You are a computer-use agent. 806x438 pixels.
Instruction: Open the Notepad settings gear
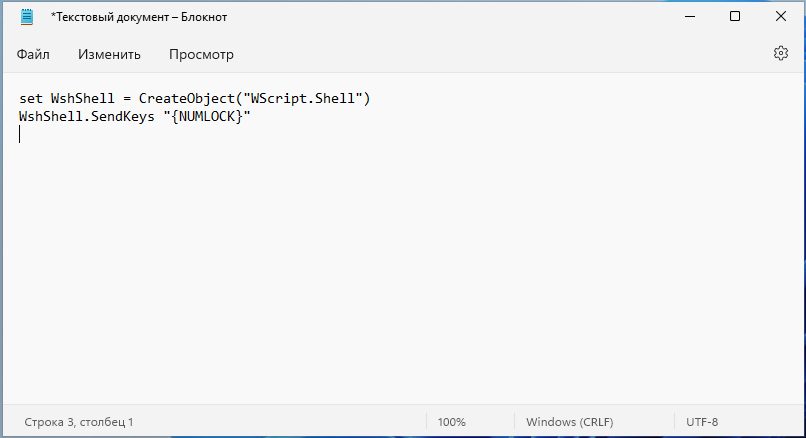click(x=781, y=54)
